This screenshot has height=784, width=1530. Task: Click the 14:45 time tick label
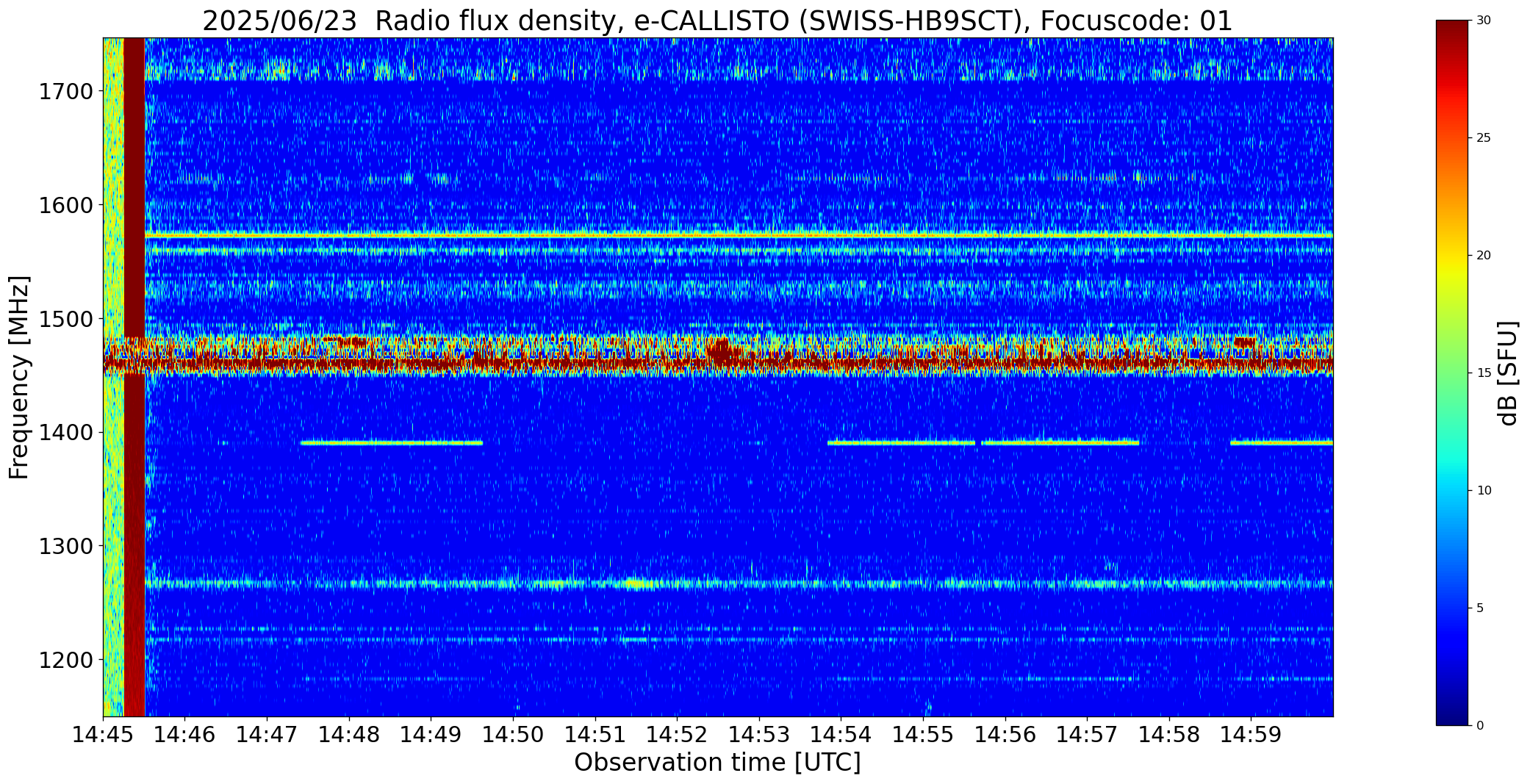click(103, 733)
